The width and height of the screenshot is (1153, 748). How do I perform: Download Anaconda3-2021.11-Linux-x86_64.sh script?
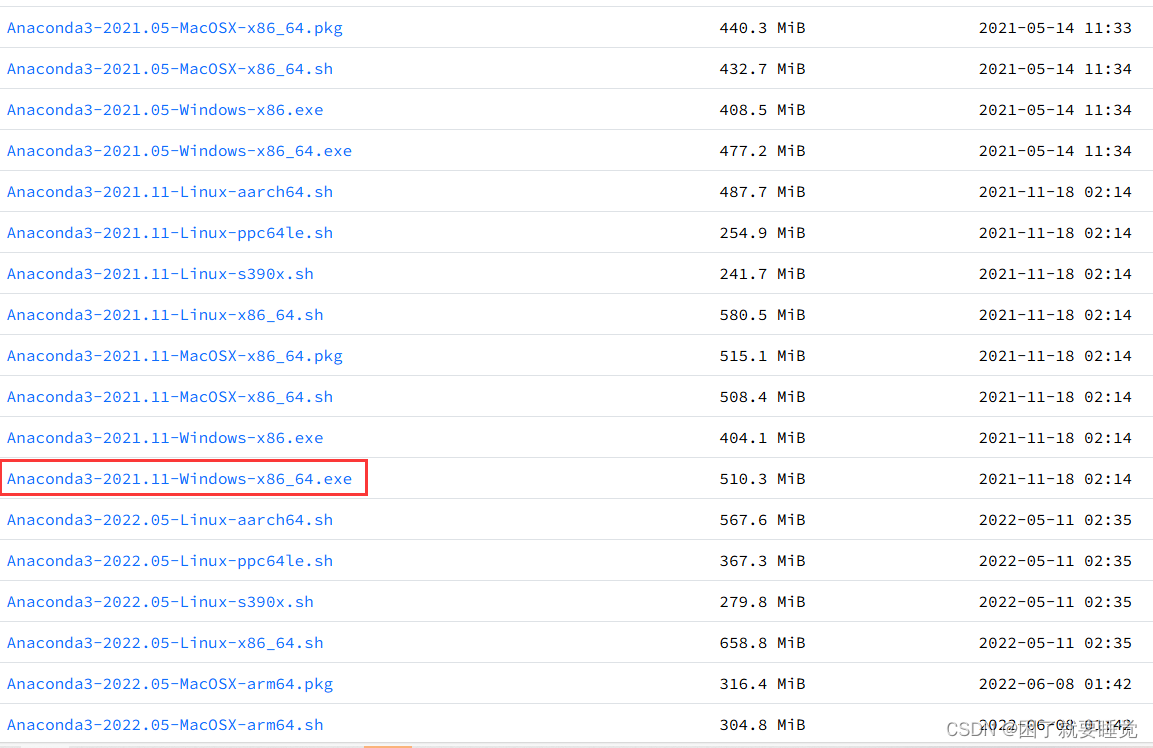pos(165,315)
